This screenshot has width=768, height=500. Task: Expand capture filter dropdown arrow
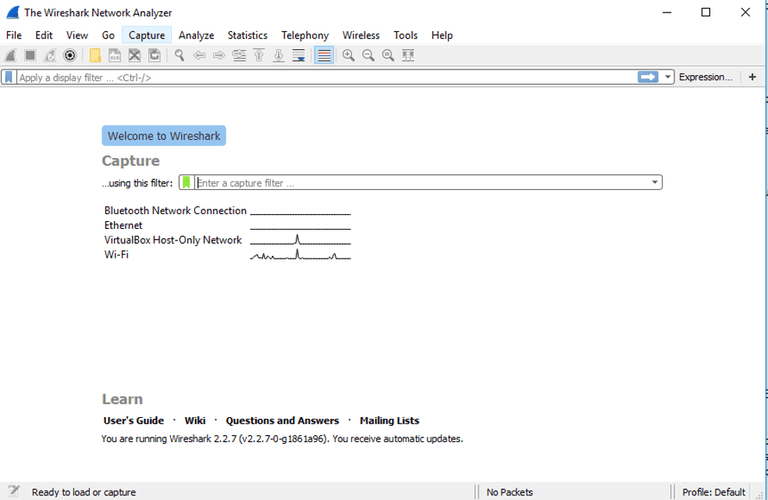point(655,182)
